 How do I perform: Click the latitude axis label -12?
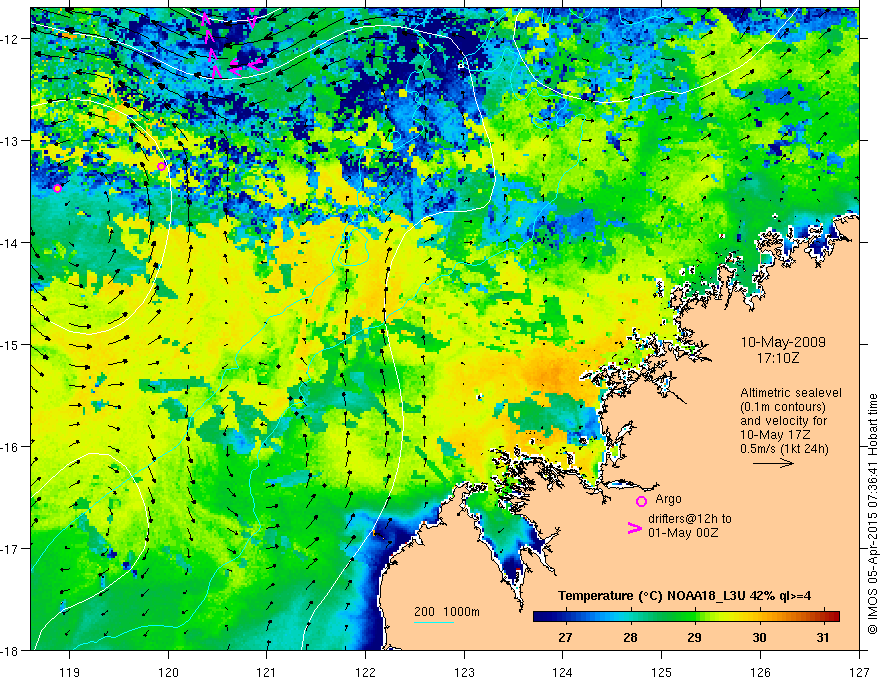point(10,39)
